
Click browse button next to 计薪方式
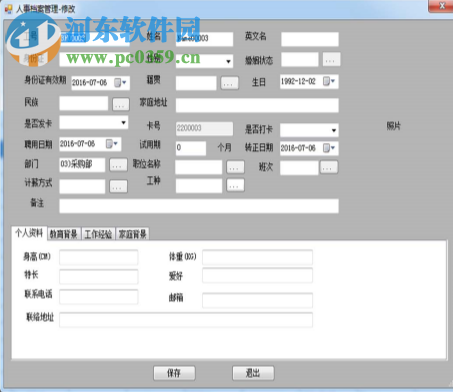pyautogui.click(x=118, y=187)
